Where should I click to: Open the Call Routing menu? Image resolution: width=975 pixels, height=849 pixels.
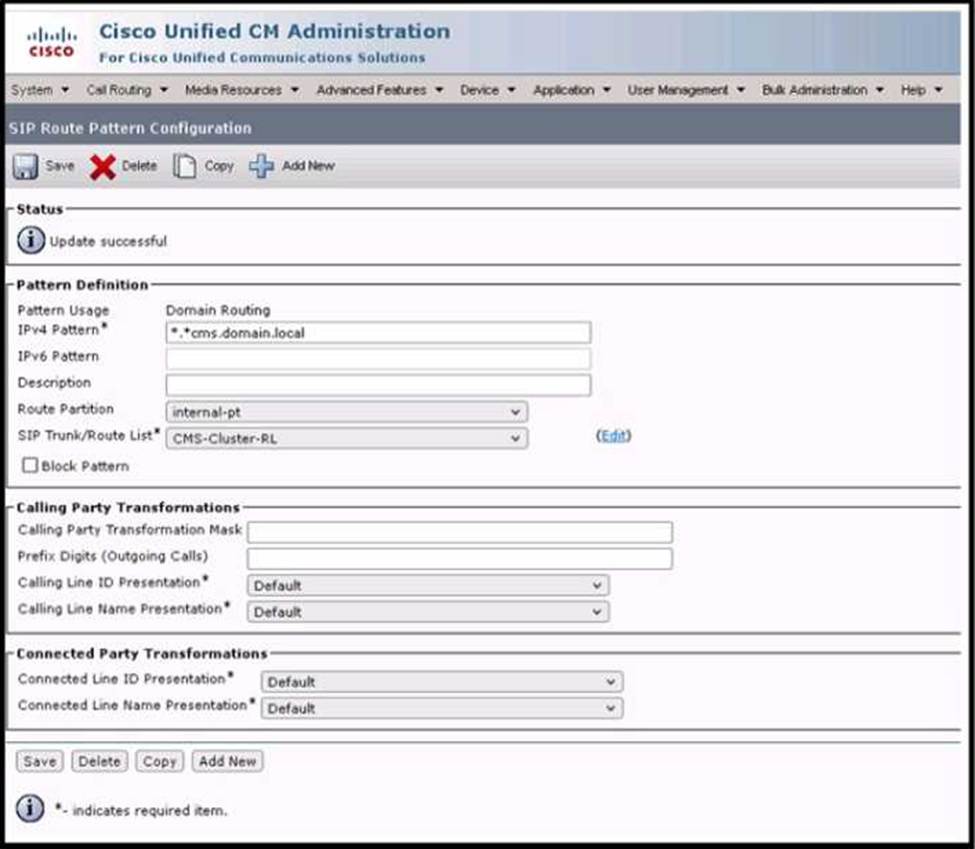127,90
